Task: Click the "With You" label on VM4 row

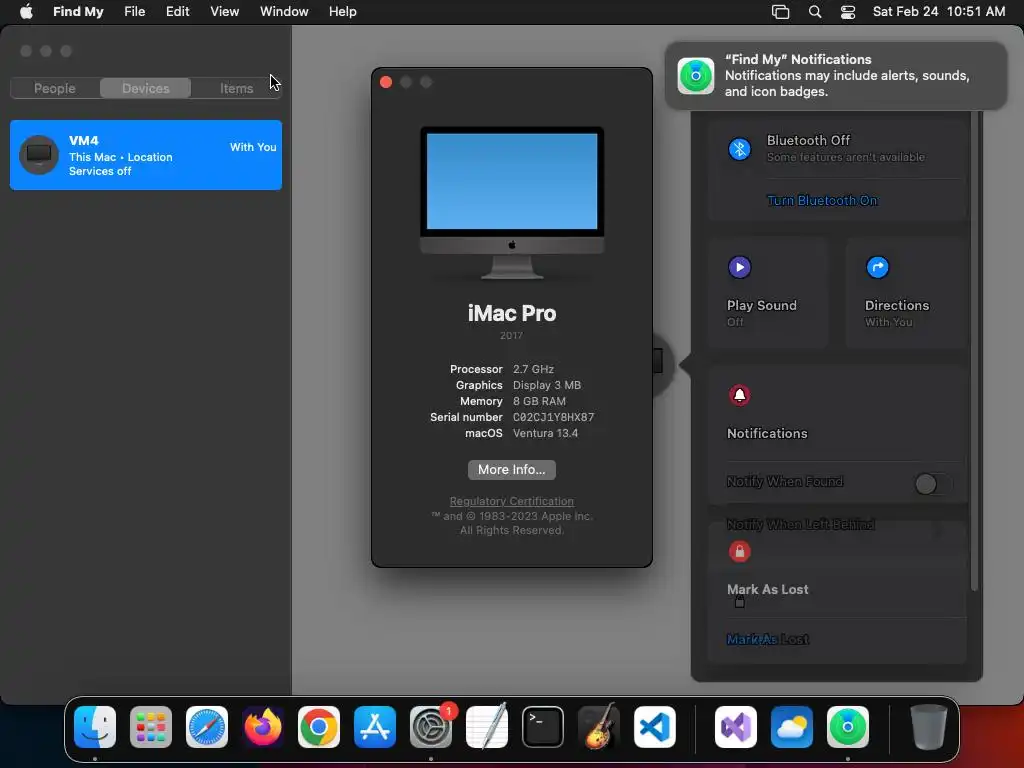Action: (253, 147)
